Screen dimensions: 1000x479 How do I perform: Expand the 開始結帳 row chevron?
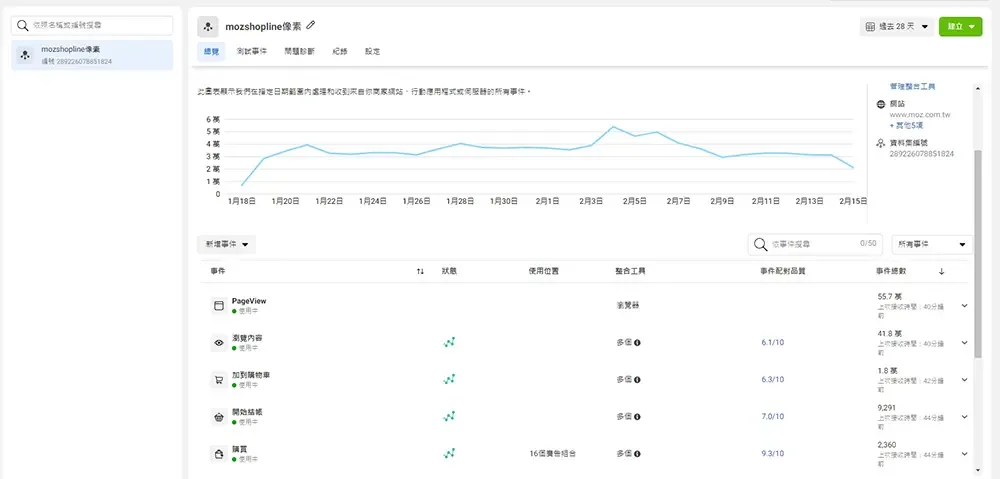(x=964, y=416)
